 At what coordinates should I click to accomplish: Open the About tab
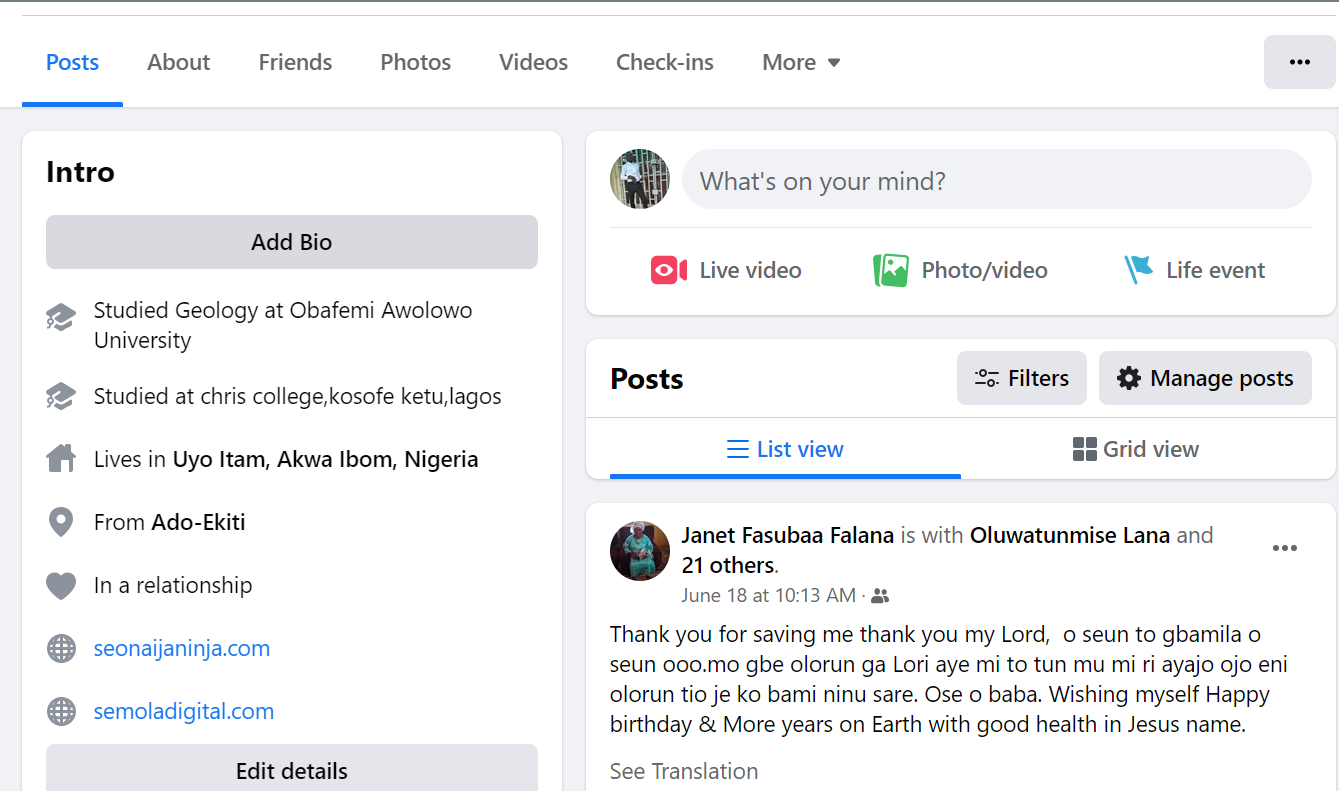[x=178, y=62]
